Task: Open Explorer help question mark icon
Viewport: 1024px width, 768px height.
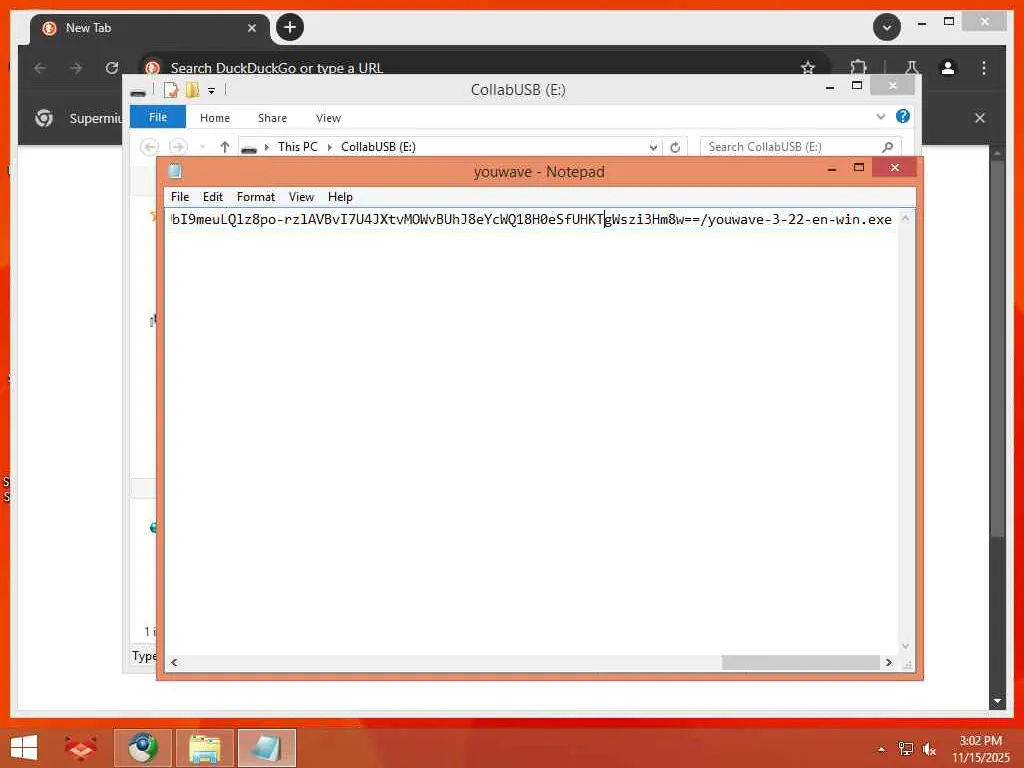Action: (903, 116)
